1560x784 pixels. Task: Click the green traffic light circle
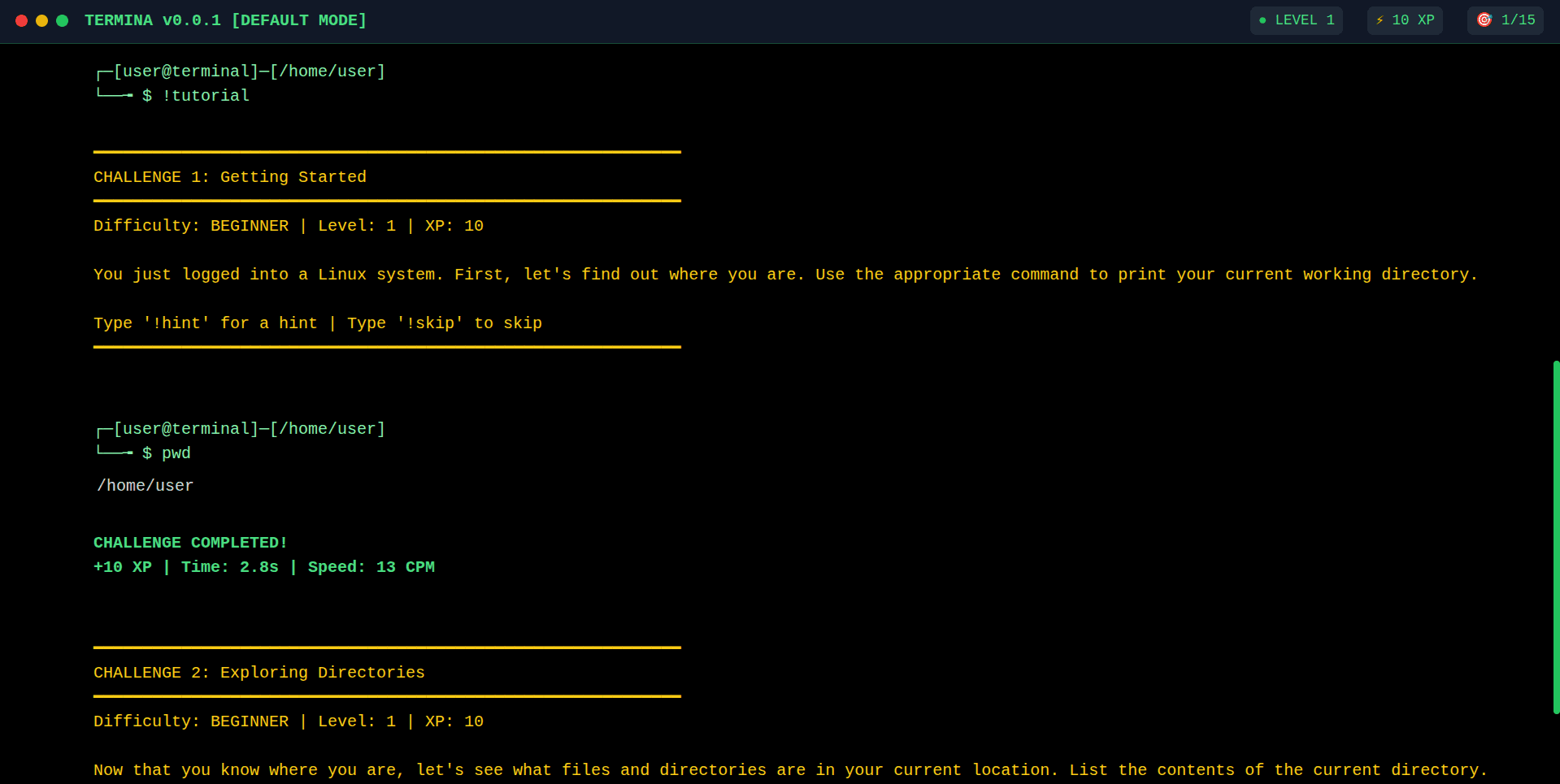click(x=62, y=21)
